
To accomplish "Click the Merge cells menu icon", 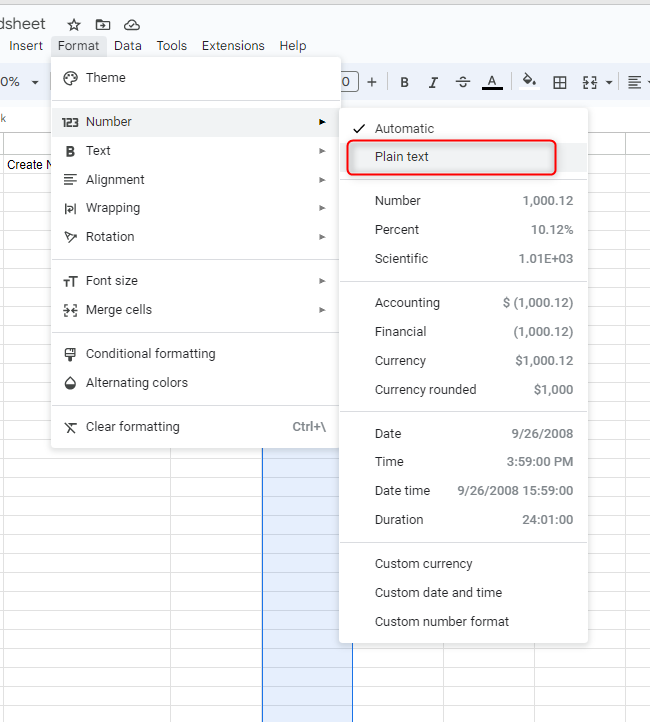I will tap(70, 310).
